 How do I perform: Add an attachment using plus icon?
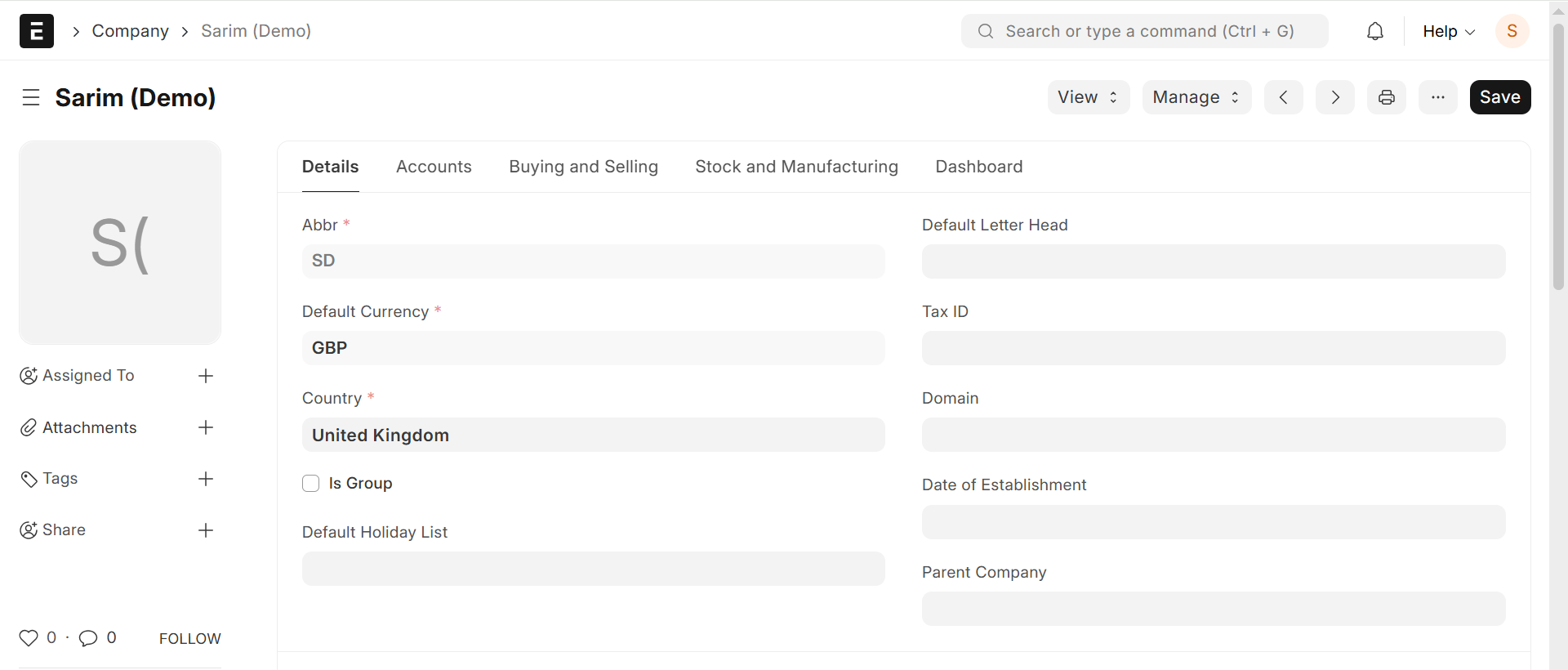tap(206, 427)
